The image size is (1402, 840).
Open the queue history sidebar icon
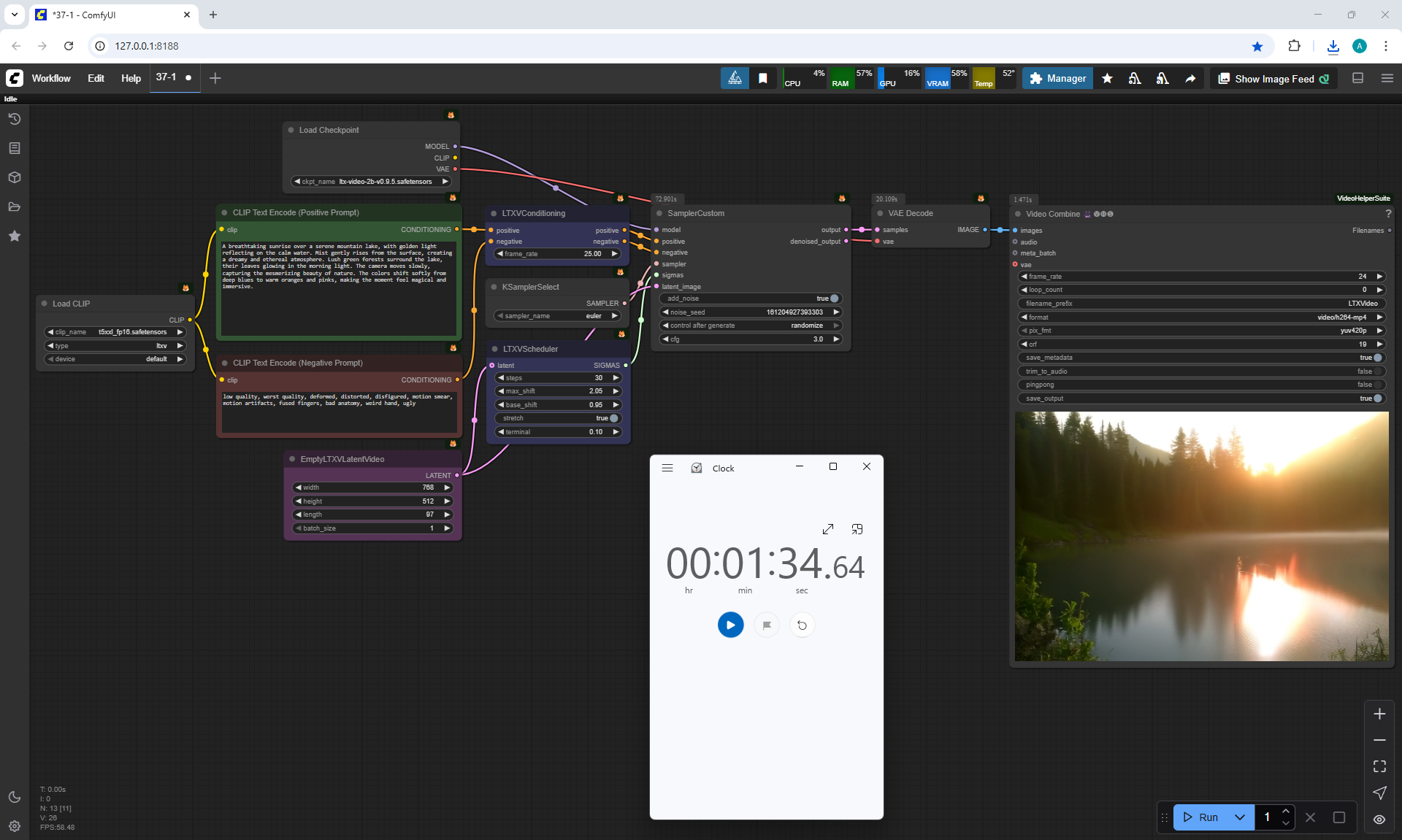click(x=15, y=119)
